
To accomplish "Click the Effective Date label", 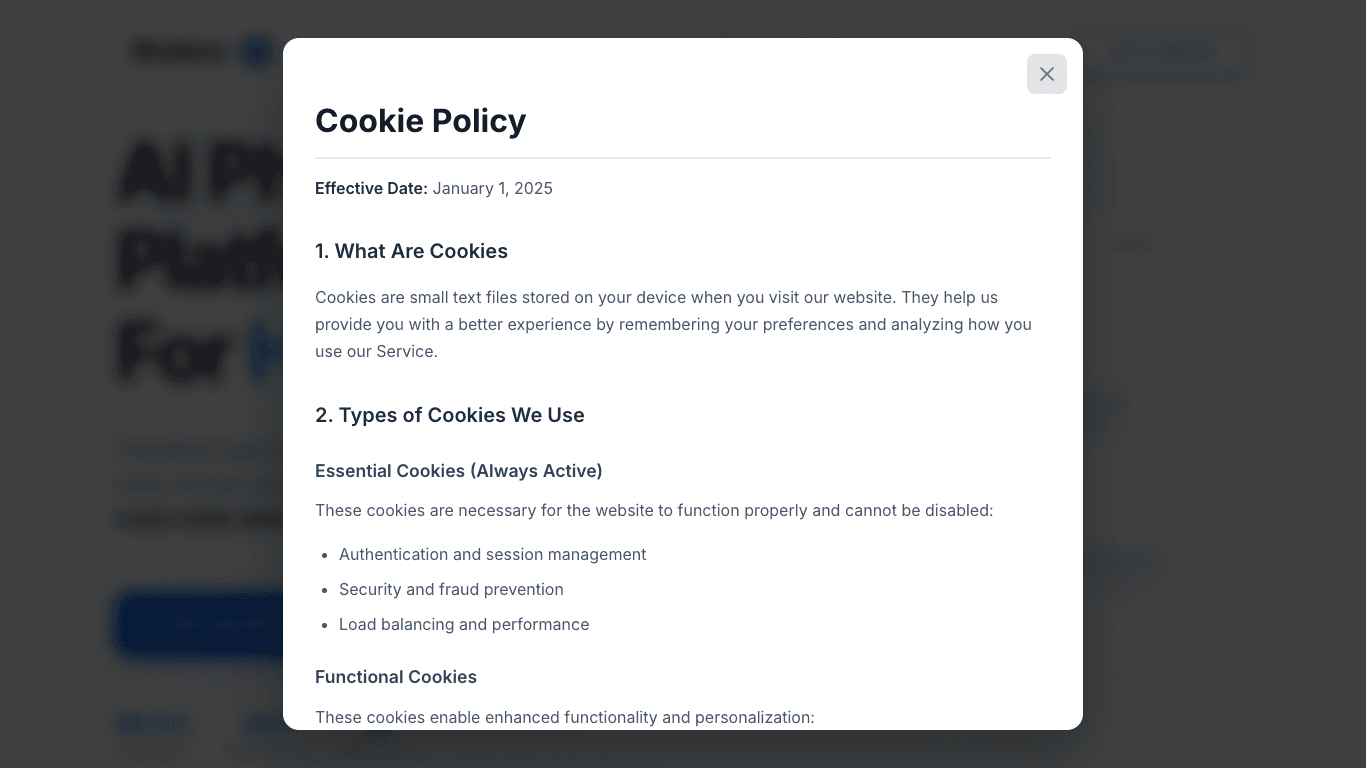I will point(371,188).
